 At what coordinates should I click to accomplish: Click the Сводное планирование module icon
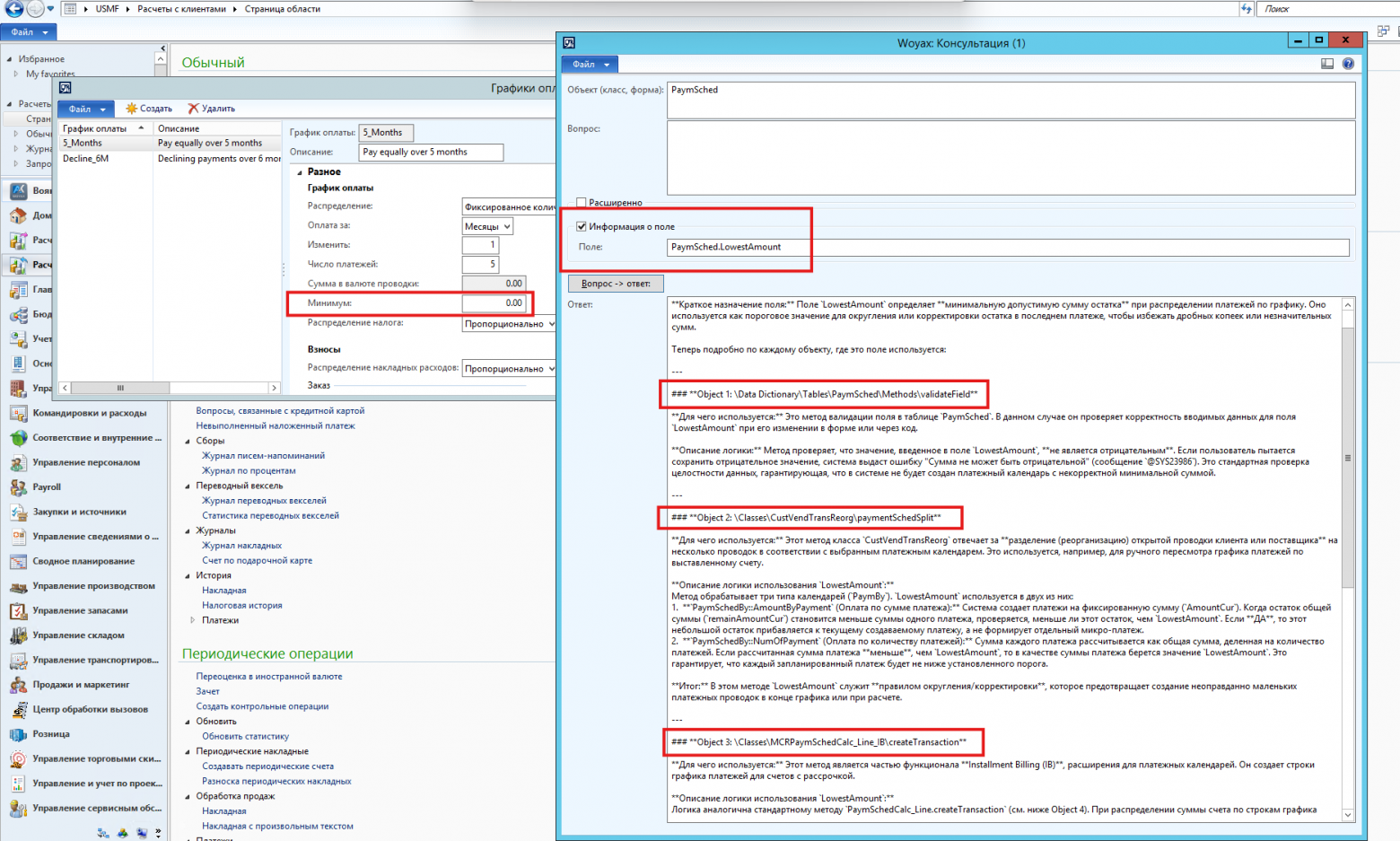pyautogui.click(x=18, y=562)
